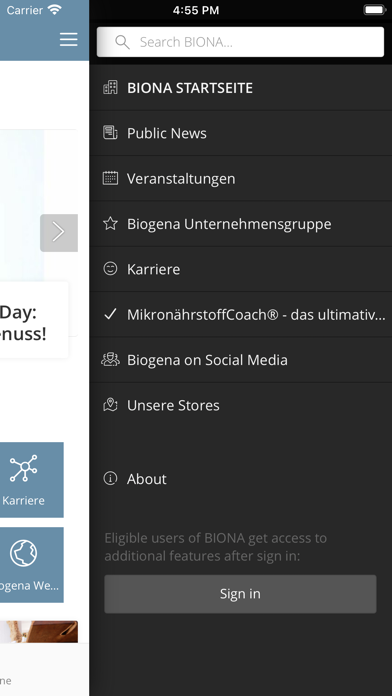This screenshot has height=696, width=392.
Task: Click the building icon beside BIONA STARTSEITE
Action: (x=110, y=87)
